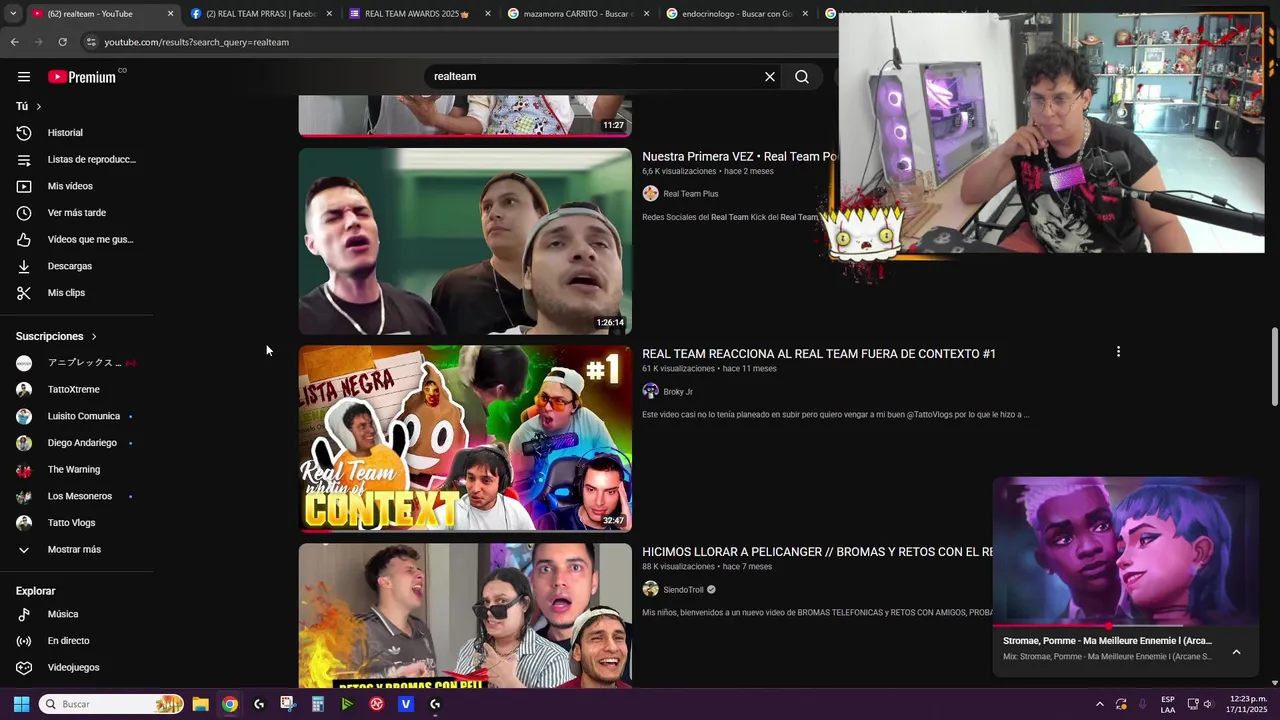Open the YouTube hamburger guide menu
The width and height of the screenshot is (1280, 720).
click(24, 76)
